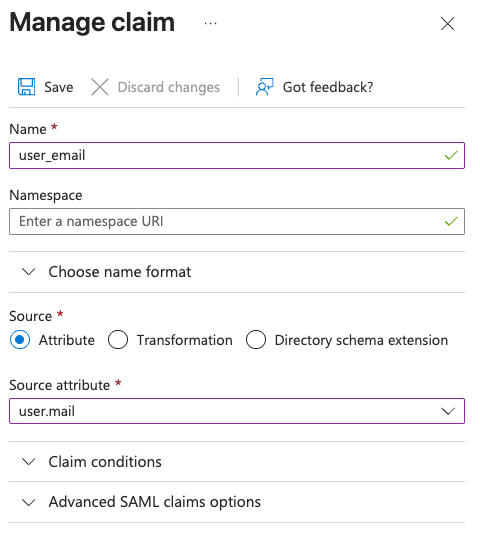
Task: Open the Got feedback? link
Action: click(328, 87)
